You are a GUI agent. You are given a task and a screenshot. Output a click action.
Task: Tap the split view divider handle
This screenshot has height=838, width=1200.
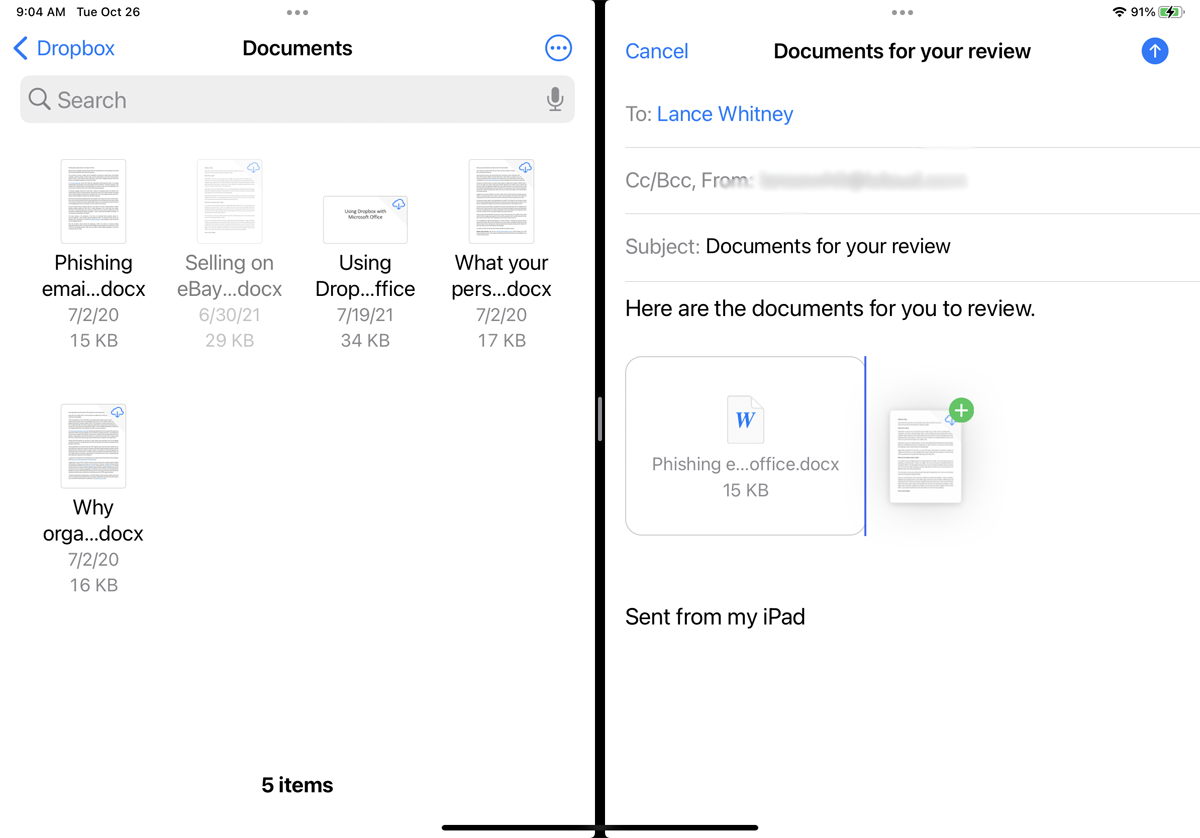tap(600, 419)
